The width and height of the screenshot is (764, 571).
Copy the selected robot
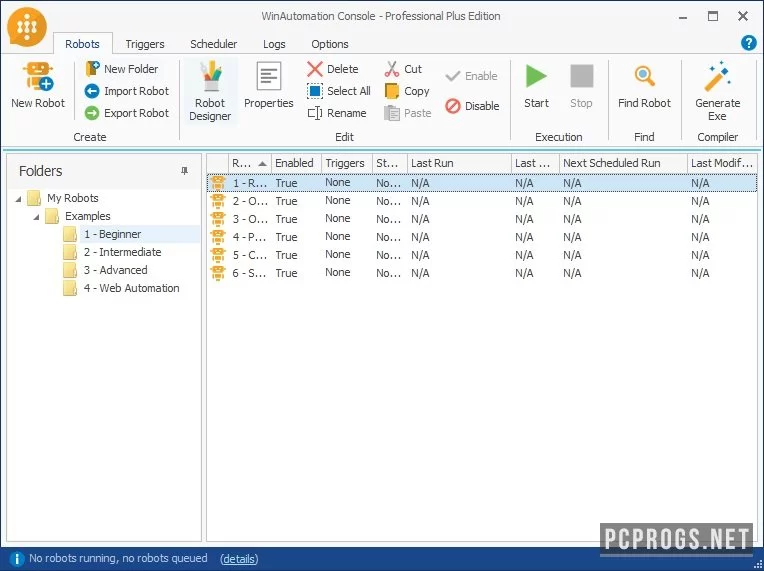pyautogui.click(x=407, y=91)
